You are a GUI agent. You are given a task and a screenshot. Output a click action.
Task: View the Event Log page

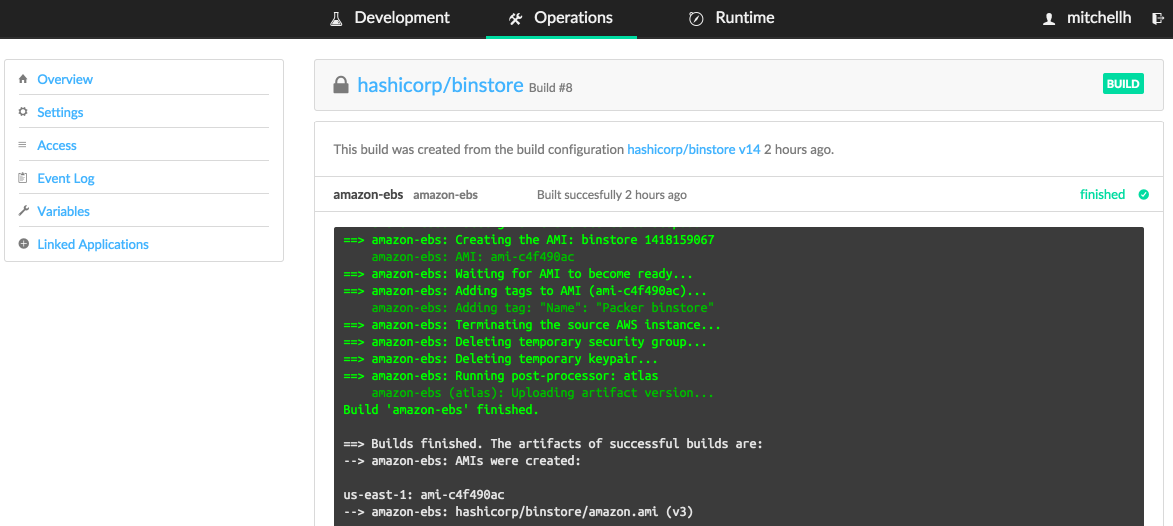pos(66,178)
